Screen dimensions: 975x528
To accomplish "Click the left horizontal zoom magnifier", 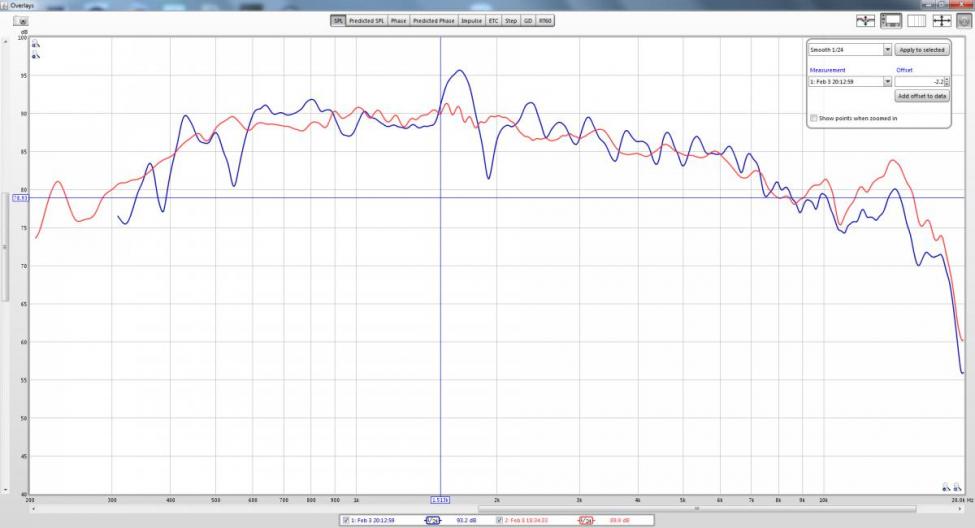I will pyautogui.click(x=946, y=487).
